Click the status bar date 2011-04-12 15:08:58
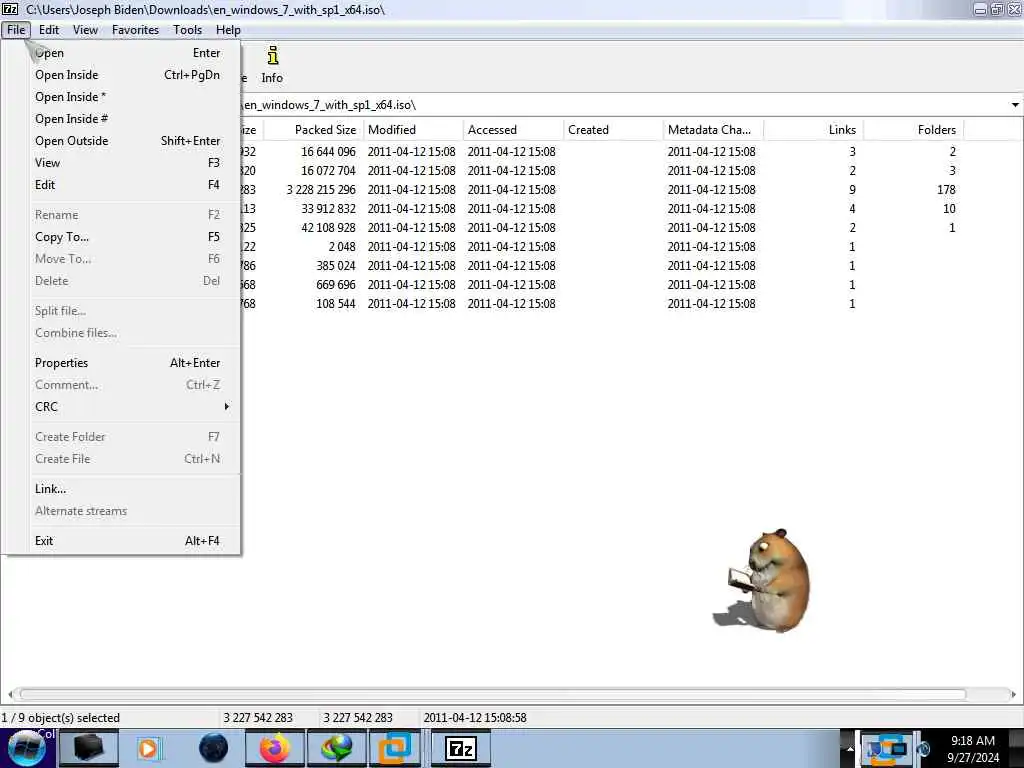 (475, 718)
